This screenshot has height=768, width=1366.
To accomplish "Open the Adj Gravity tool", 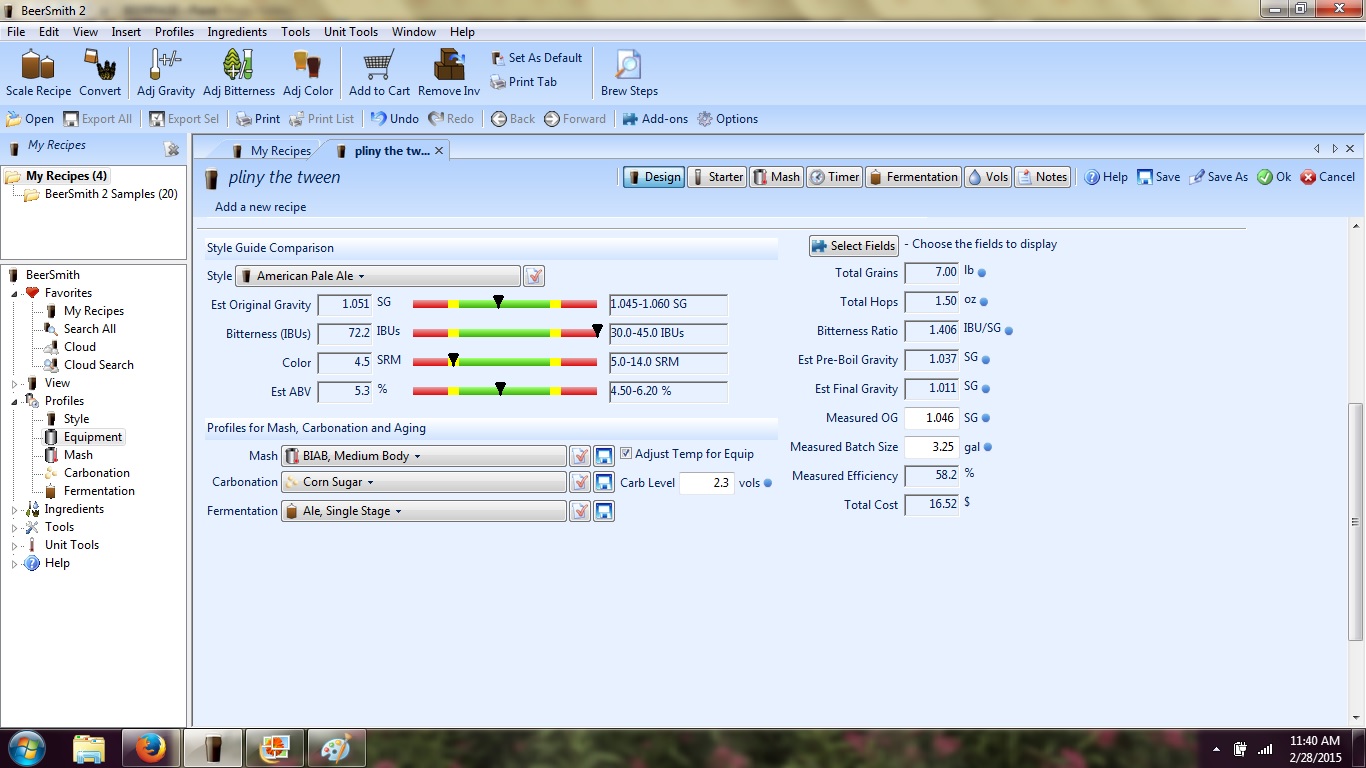I will [x=166, y=73].
